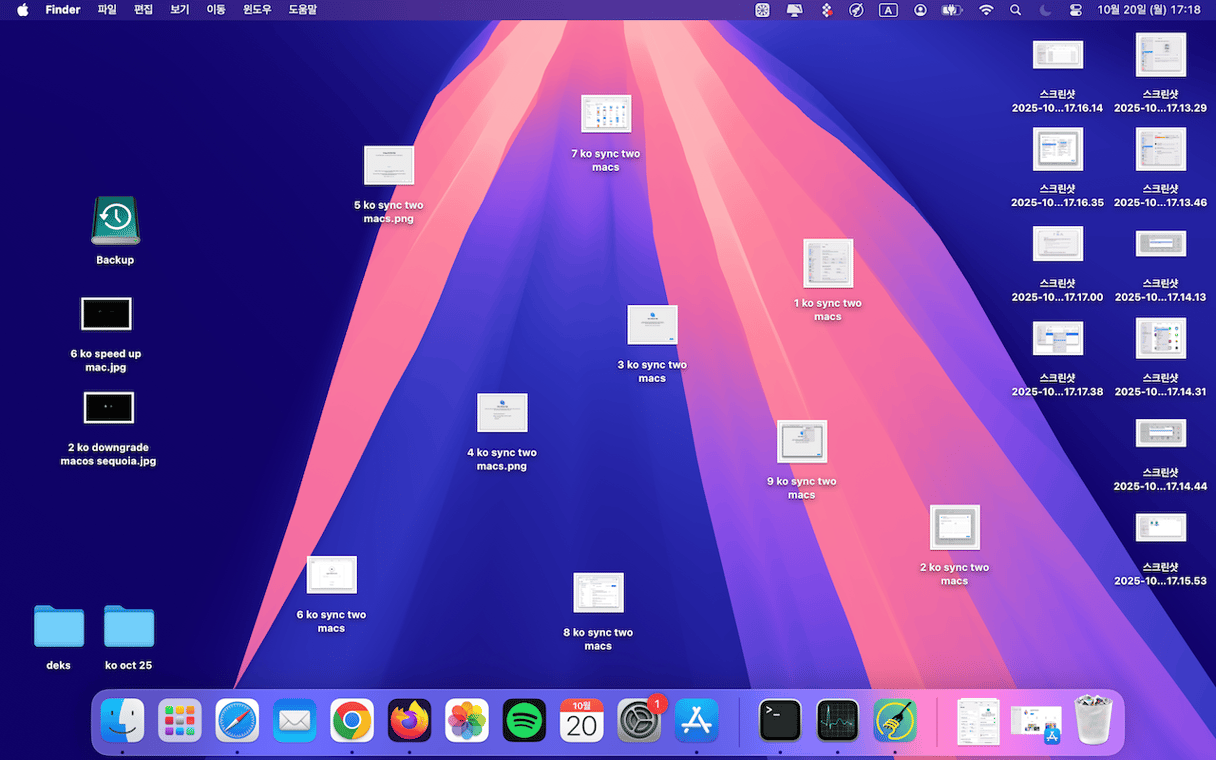Switch input source in menu bar
The height and width of the screenshot is (760, 1216).
click(x=888, y=10)
